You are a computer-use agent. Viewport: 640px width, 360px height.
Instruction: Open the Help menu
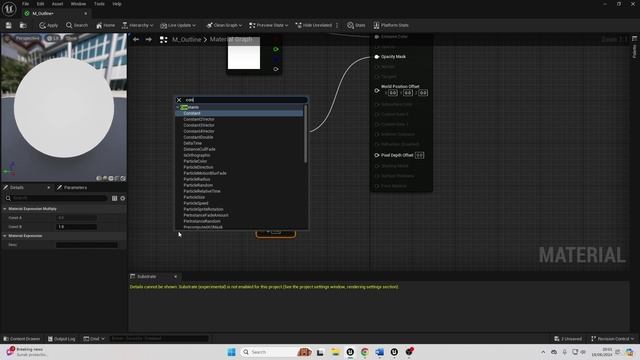tap(117, 4)
